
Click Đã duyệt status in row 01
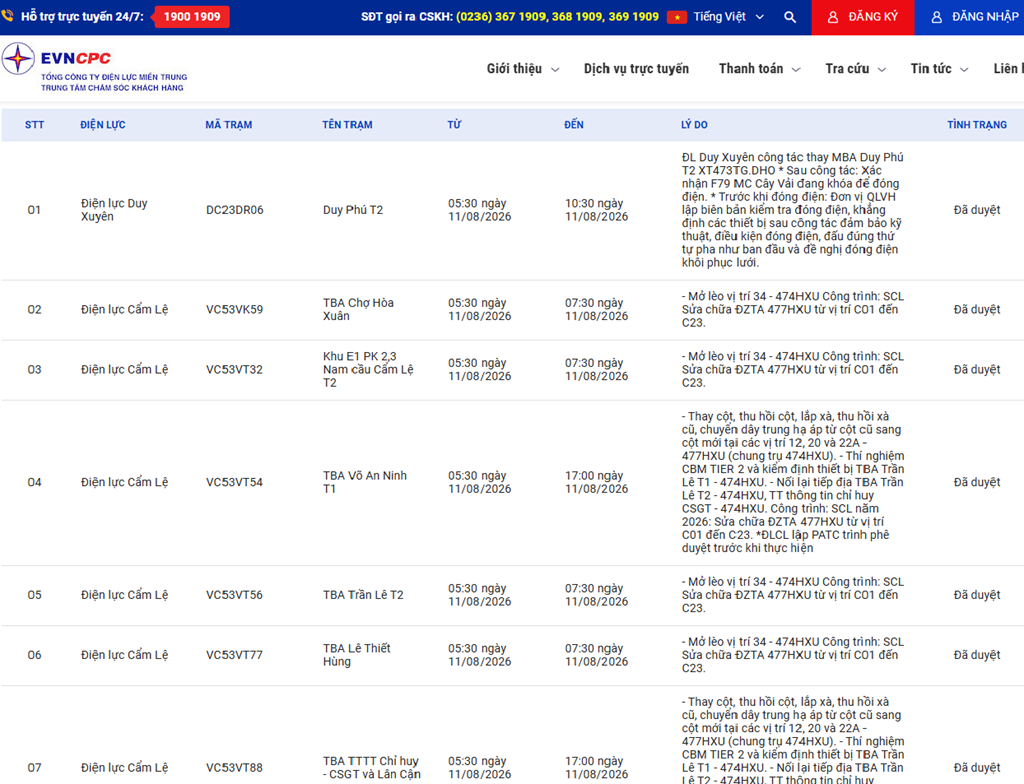(x=977, y=210)
